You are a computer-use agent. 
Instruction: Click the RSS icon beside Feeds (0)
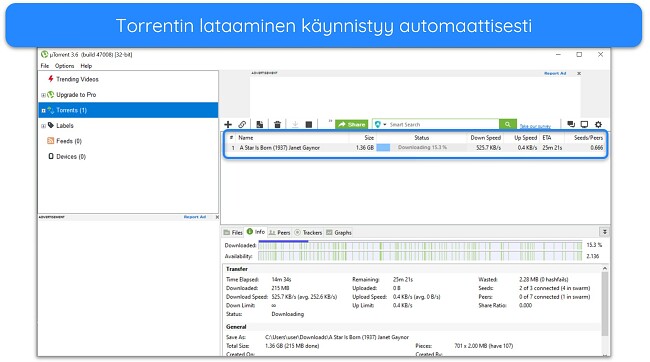[51, 141]
